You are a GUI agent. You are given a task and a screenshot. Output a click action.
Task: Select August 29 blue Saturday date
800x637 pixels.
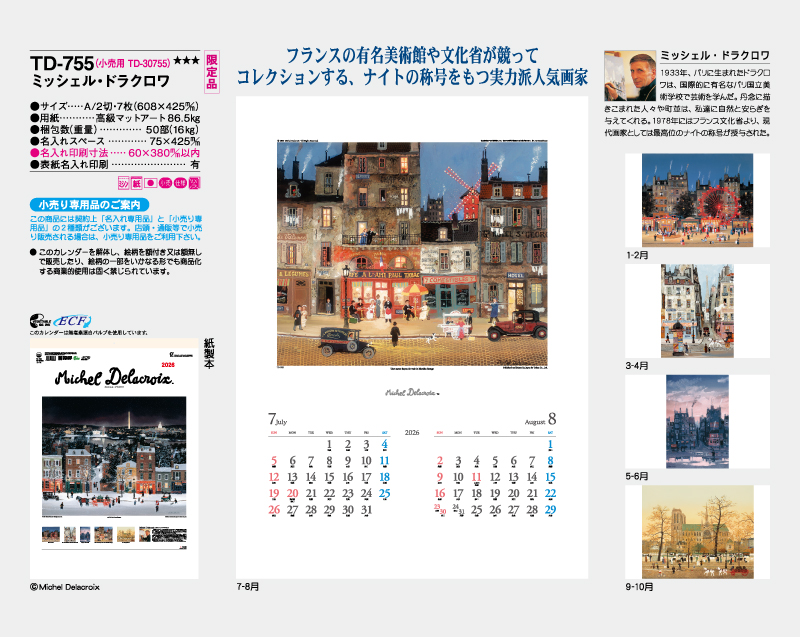550,510
